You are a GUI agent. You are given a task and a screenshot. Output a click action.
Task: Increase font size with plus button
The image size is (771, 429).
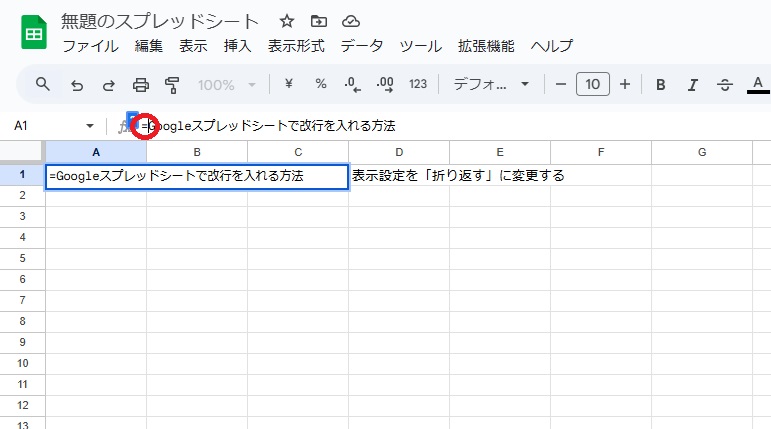coord(624,84)
